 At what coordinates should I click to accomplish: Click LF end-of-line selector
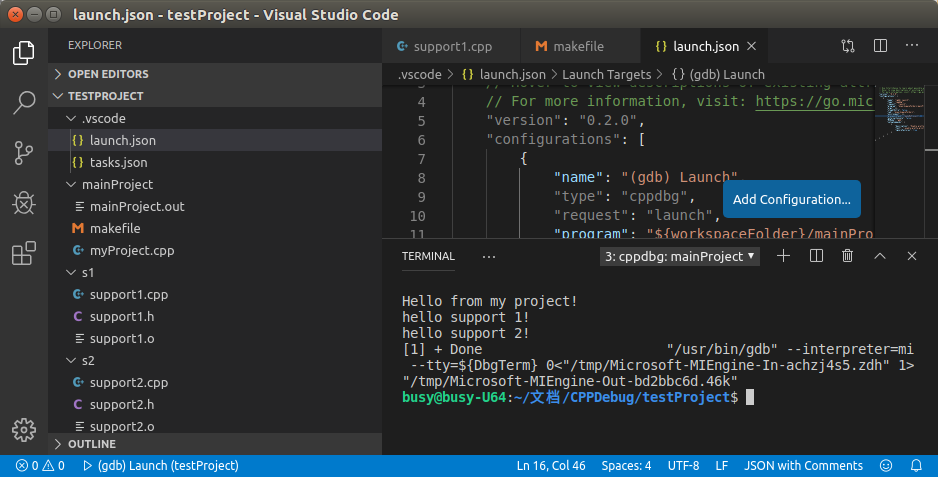coord(721,466)
